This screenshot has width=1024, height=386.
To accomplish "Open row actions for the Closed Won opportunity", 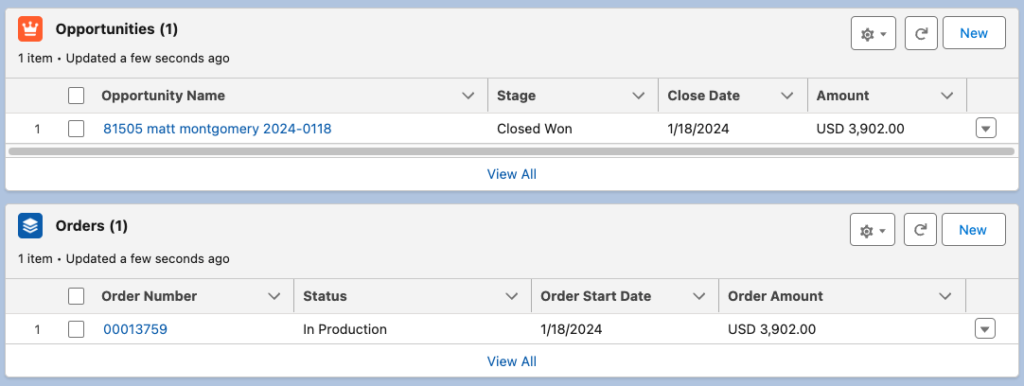I will point(986,129).
